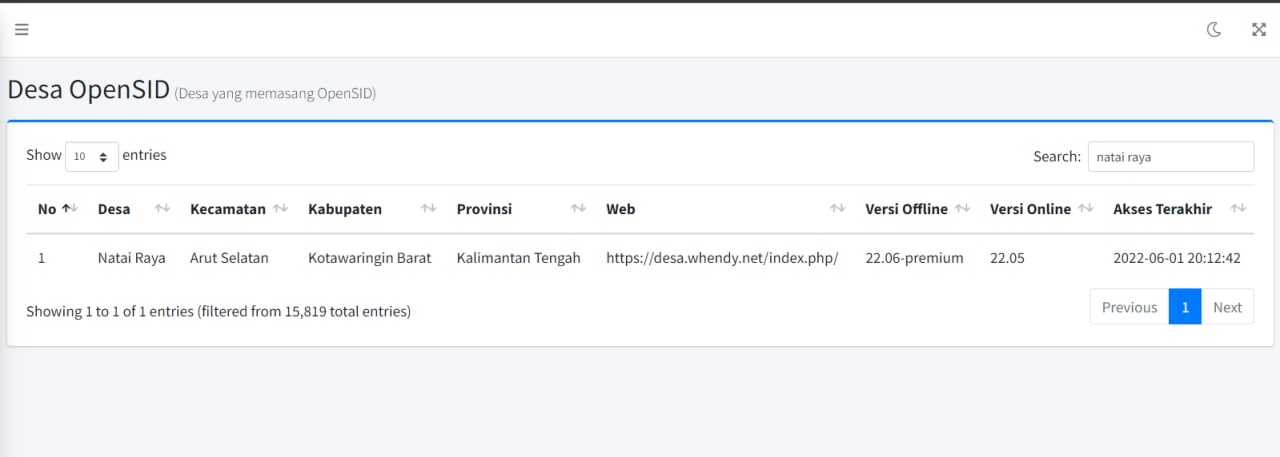
Task: Open the hamburger sidebar menu
Action: tap(21, 30)
